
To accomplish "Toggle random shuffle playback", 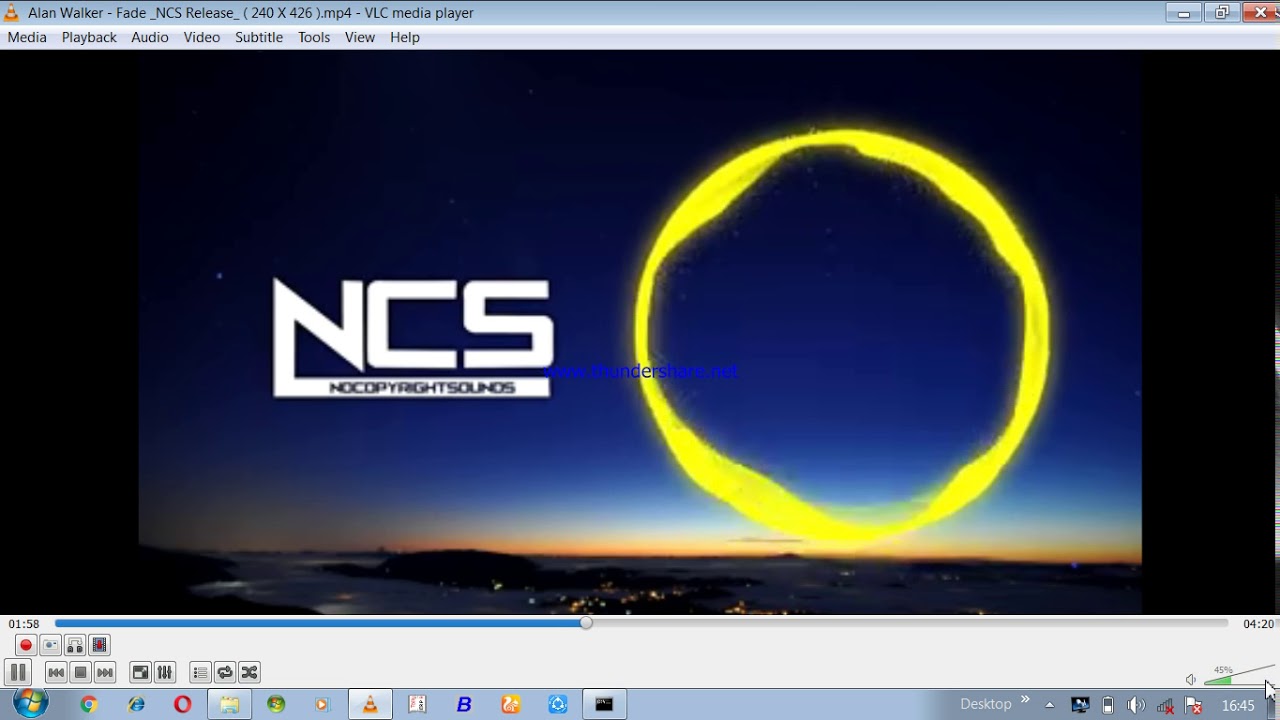I will tap(249, 673).
